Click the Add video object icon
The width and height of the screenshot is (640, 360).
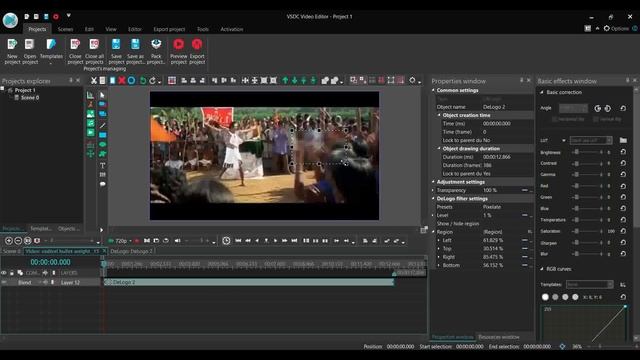(x=91, y=133)
